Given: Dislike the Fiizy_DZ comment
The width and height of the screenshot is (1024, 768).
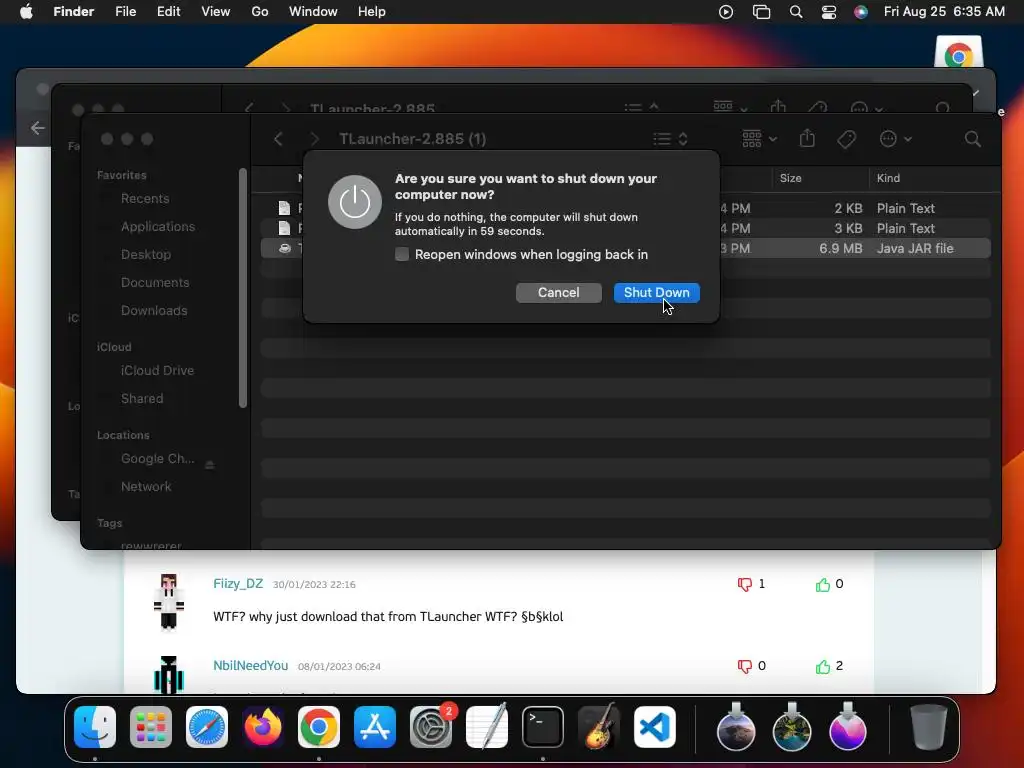Looking at the screenshot, I should [x=744, y=584].
